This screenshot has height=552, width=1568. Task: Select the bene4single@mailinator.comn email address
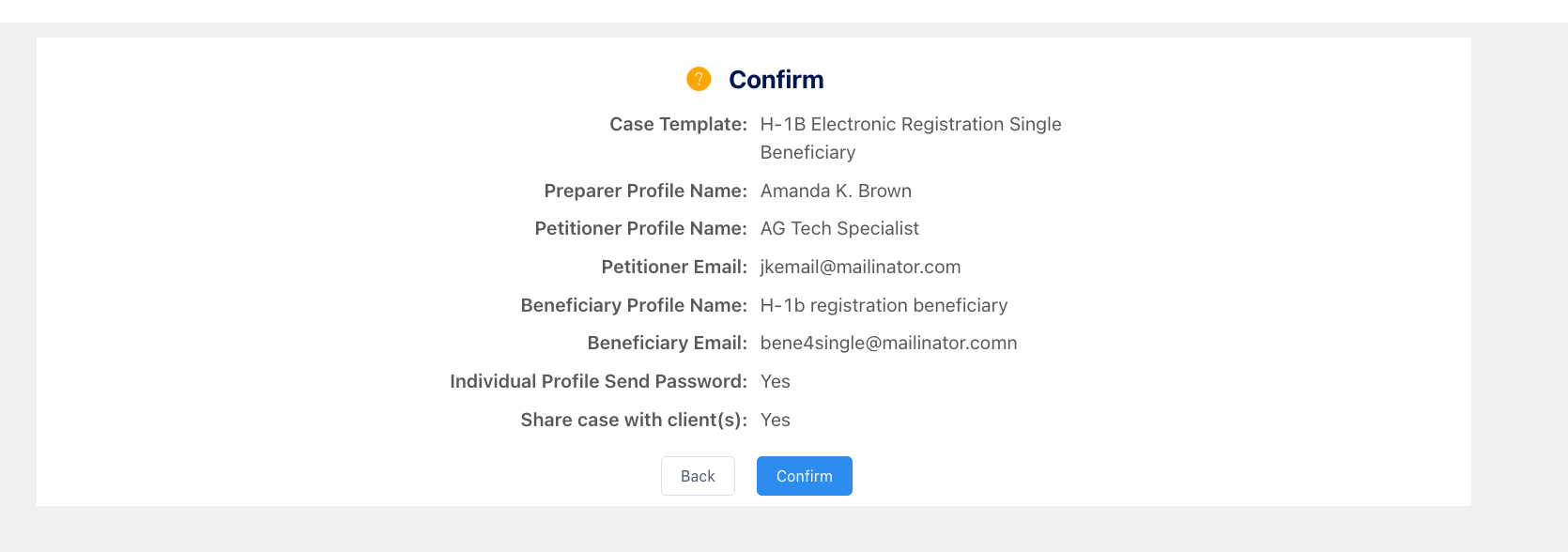tap(888, 343)
